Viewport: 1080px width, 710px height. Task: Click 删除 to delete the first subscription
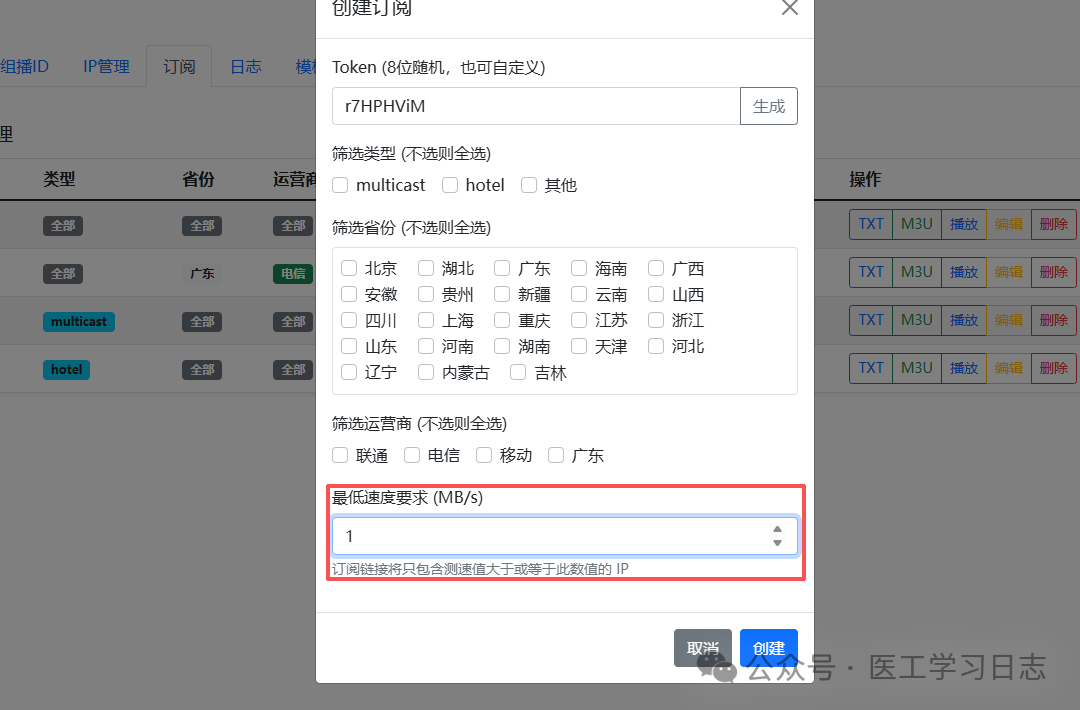click(x=1053, y=225)
